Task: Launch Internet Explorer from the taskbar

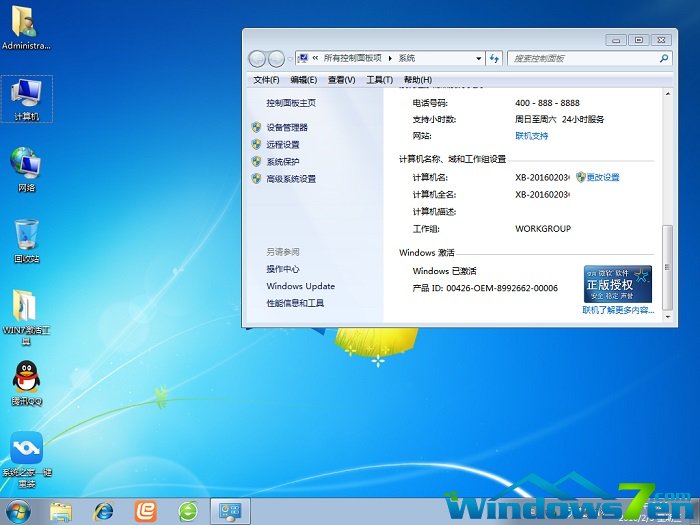Action: (x=103, y=512)
